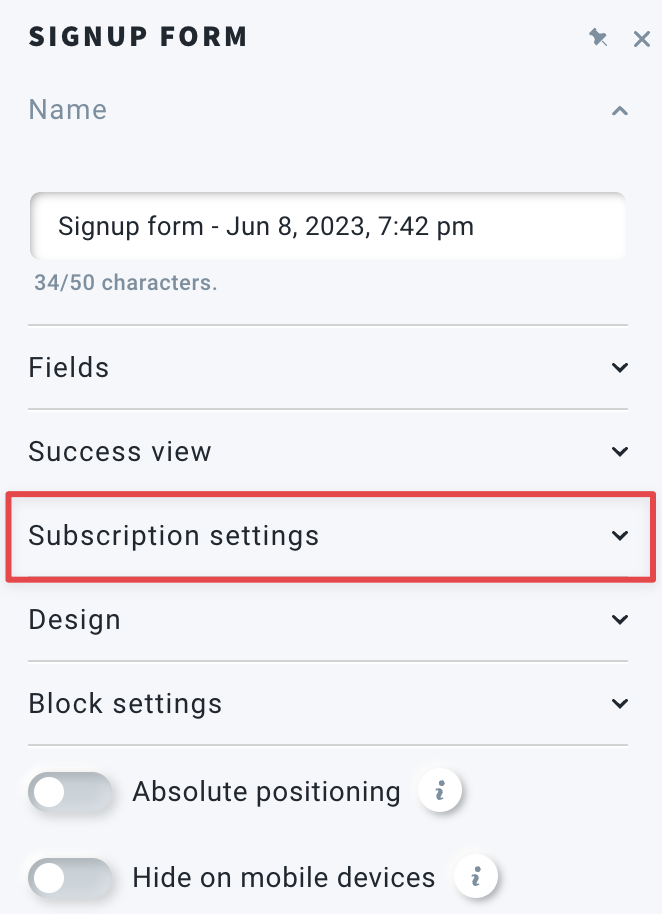The height and width of the screenshot is (914, 662).
Task: Click the 34/50 characters counter text
Action: tap(125, 283)
